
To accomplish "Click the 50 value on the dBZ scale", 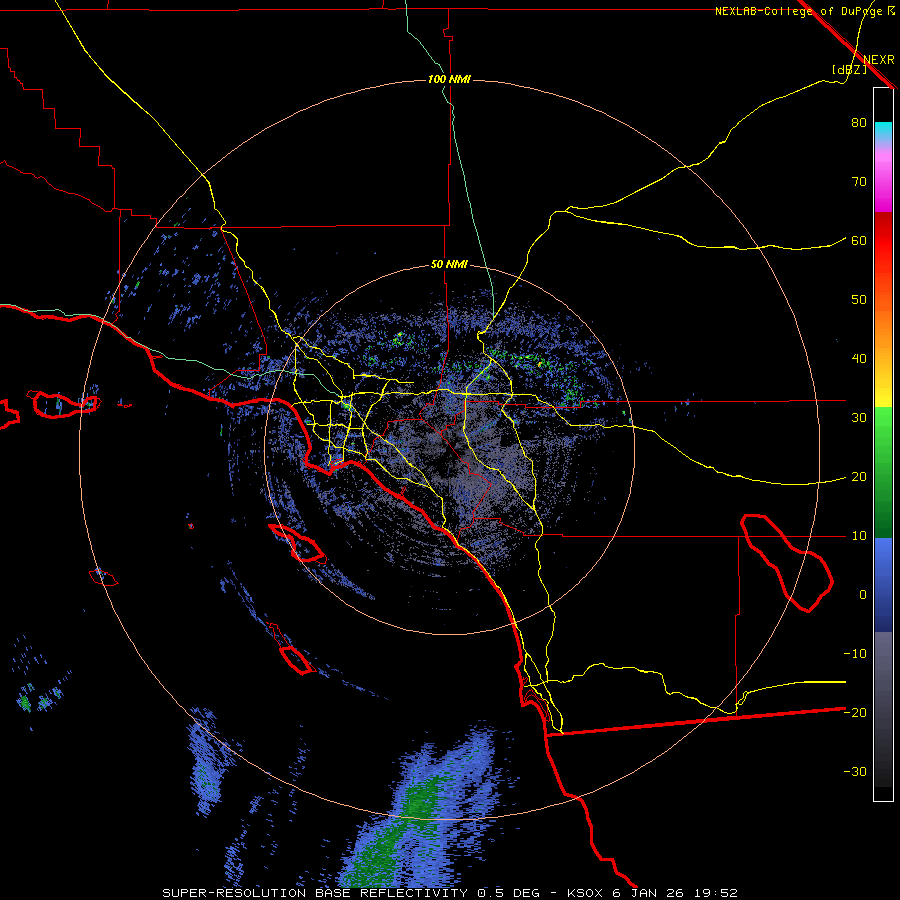I will tap(859, 300).
